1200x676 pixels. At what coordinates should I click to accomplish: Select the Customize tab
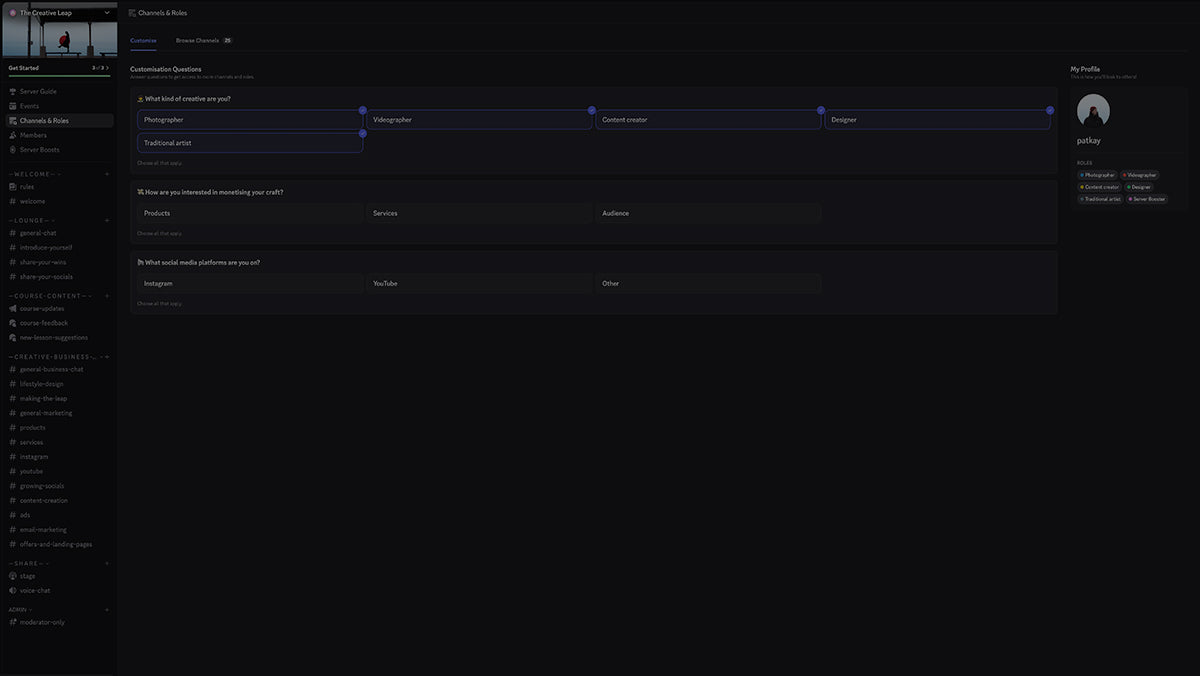coord(142,40)
